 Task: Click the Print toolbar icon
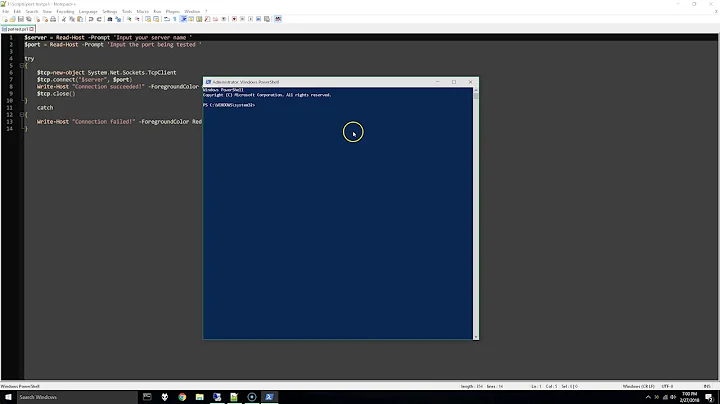(53, 19)
